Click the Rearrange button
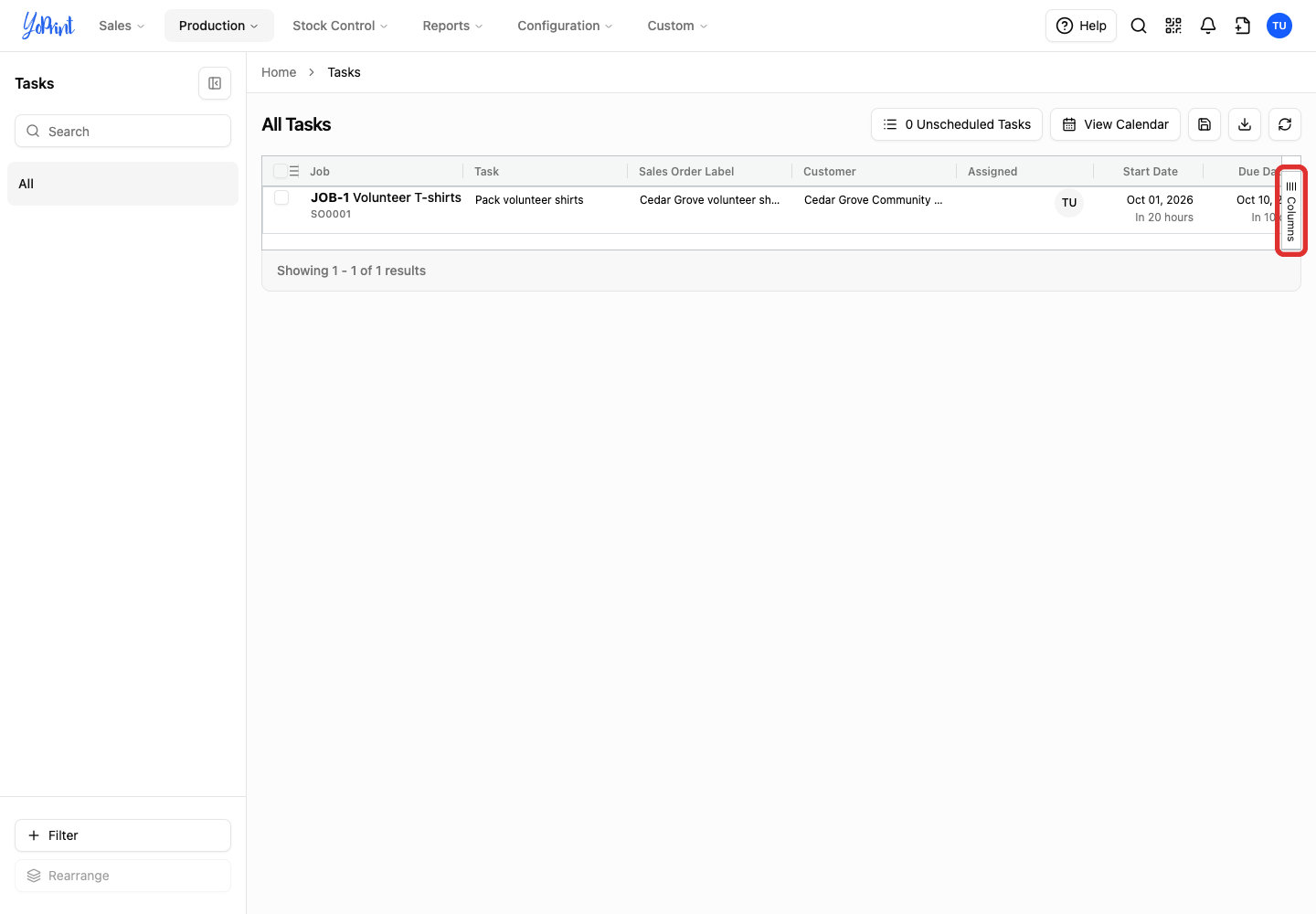 (122, 876)
